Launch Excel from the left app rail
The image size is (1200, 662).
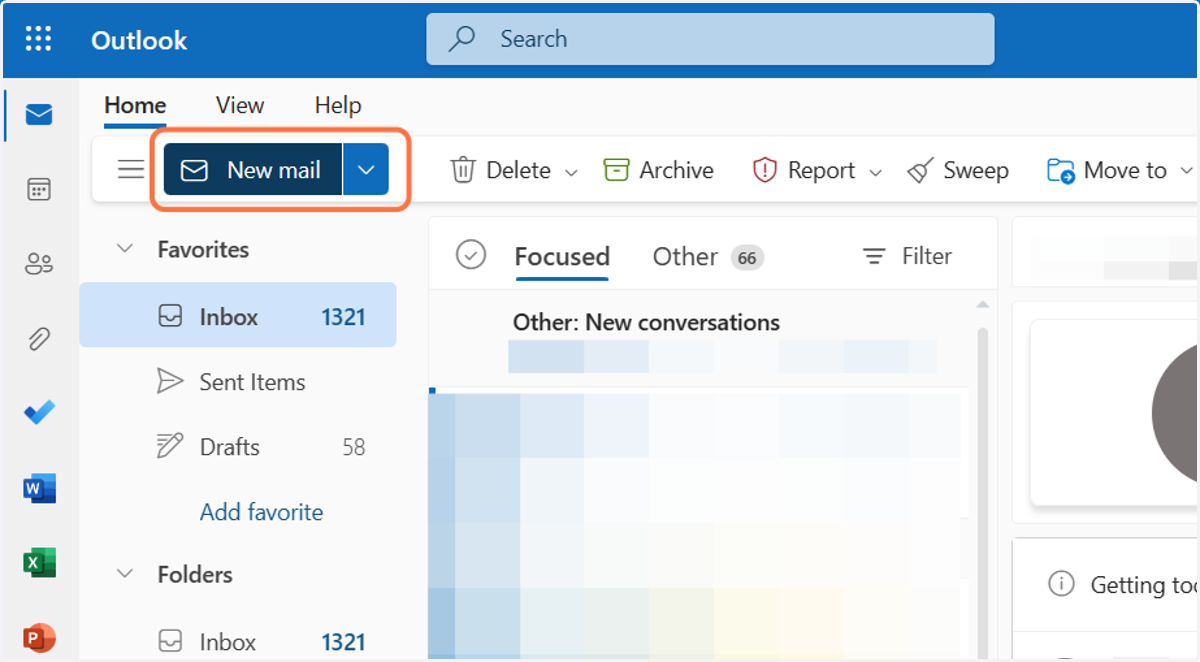pos(39,563)
